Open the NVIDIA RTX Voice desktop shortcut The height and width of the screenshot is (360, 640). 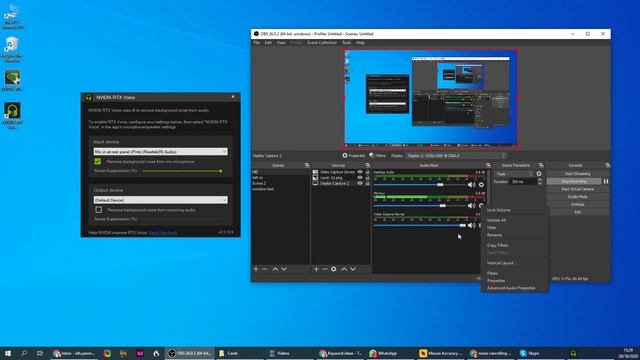(x=12, y=116)
